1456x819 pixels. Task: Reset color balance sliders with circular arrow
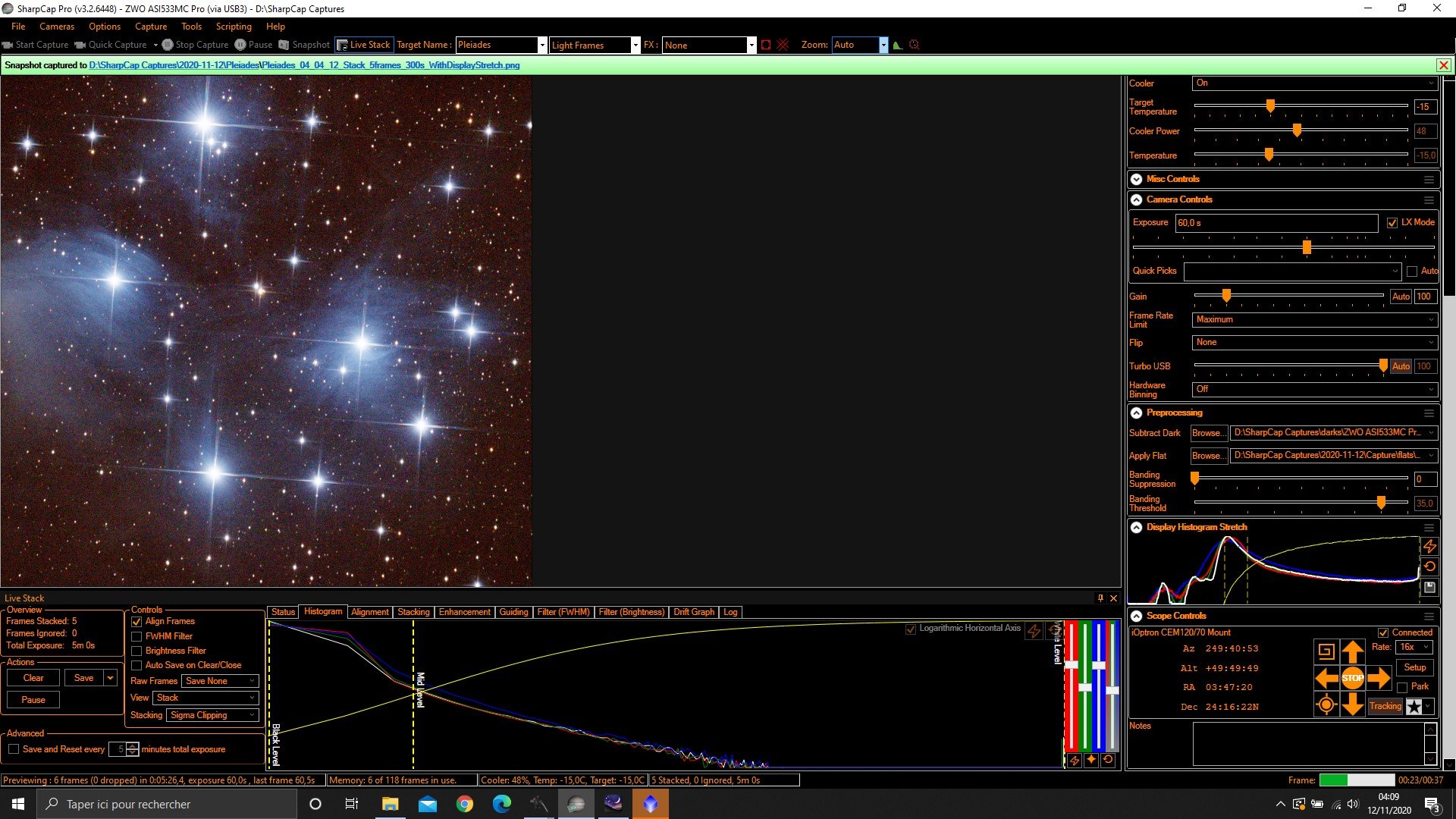click(1108, 760)
